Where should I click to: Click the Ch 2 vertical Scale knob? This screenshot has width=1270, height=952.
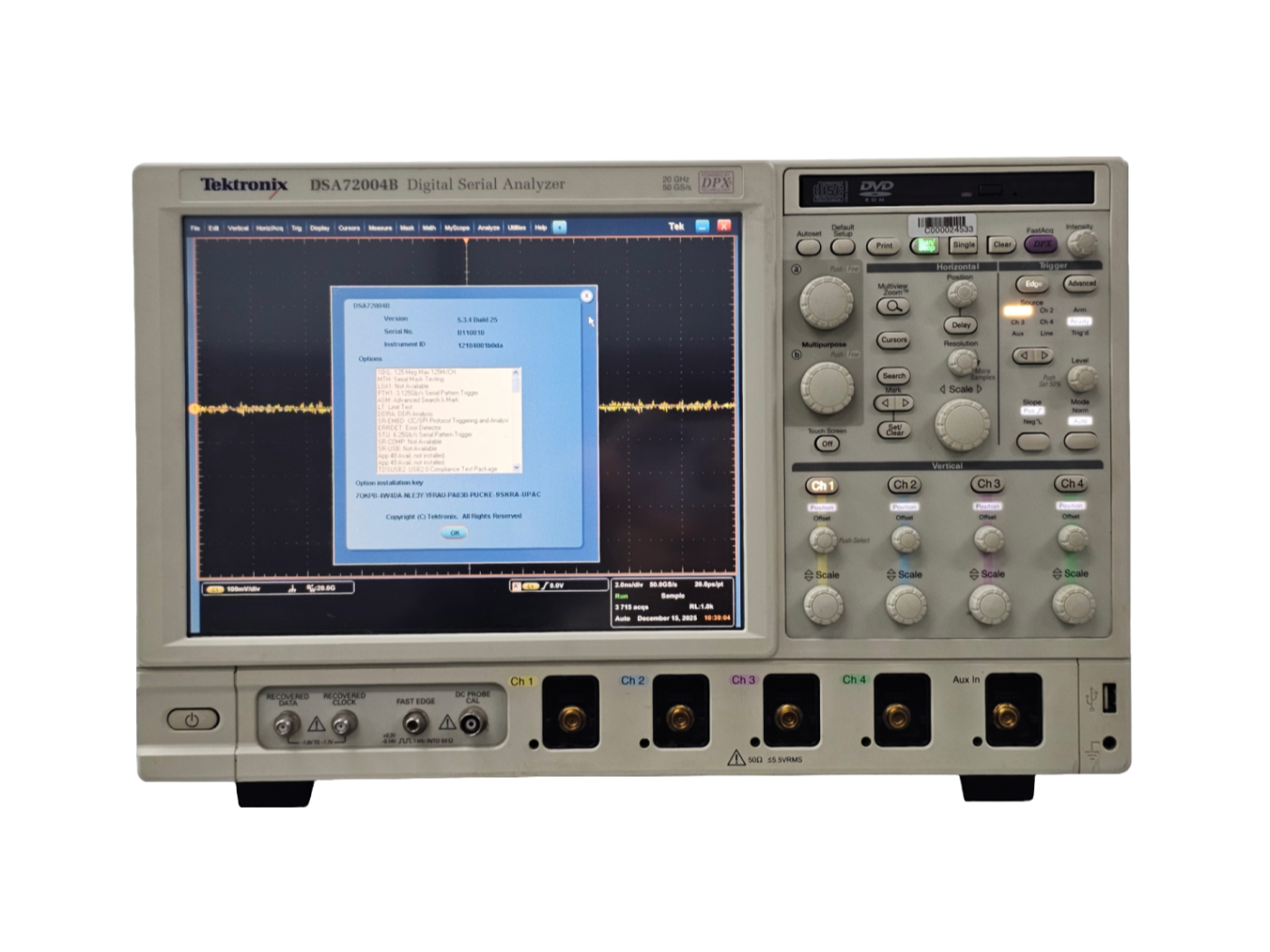click(905, 604)
